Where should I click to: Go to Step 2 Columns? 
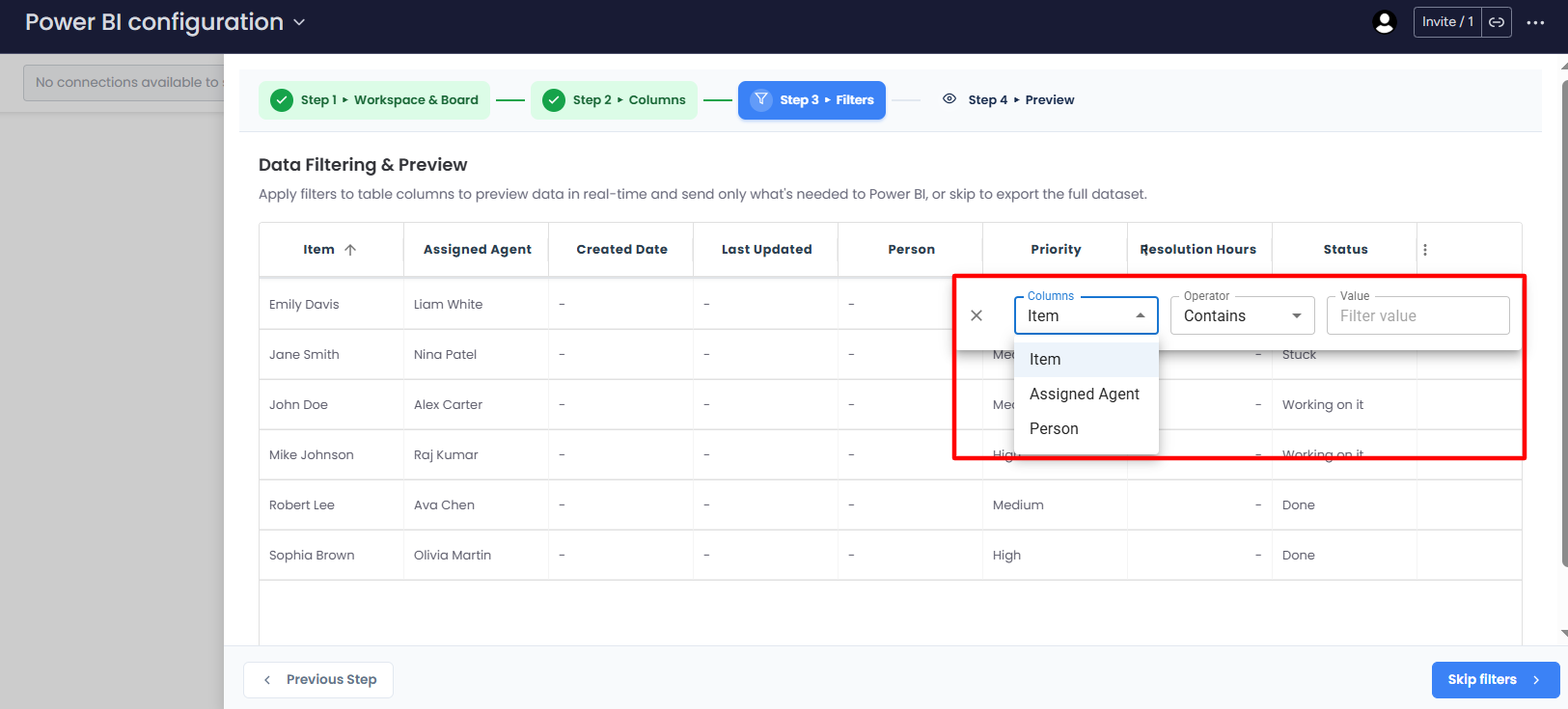coord(614,100)
